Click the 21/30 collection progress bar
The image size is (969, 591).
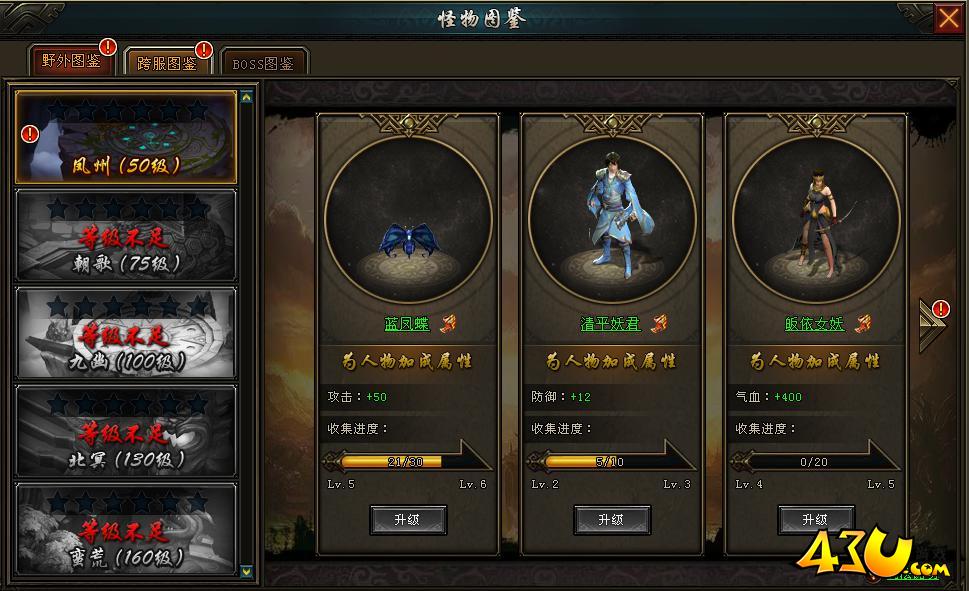(x=407, y=461)
